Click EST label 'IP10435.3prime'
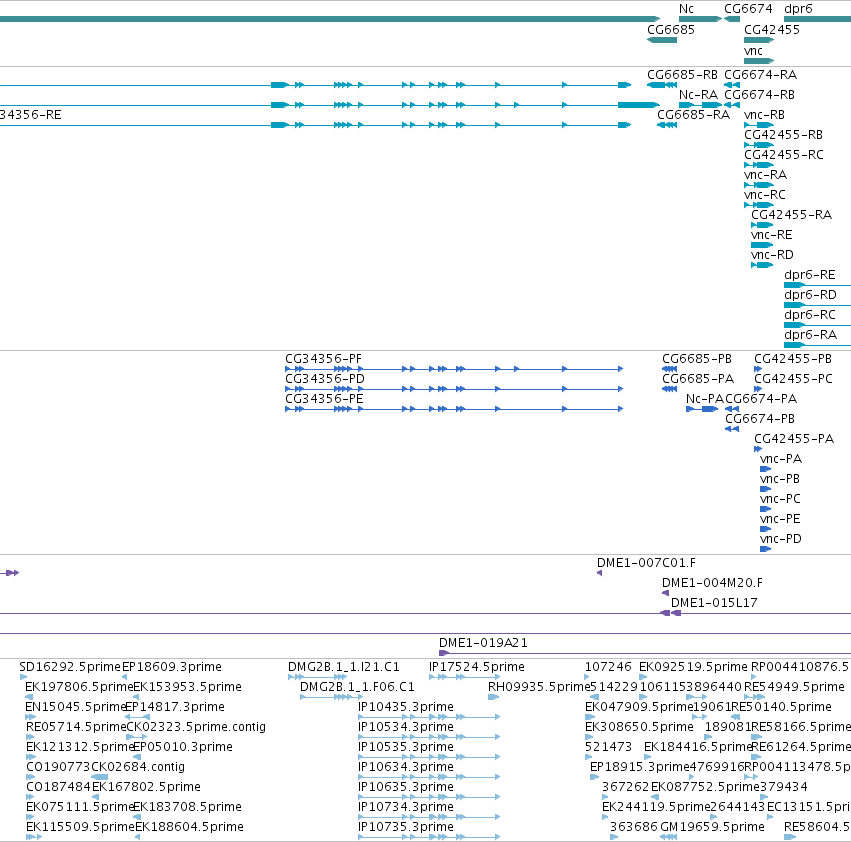The width and height of the screenshot is (851, 842). (x=406, y=707)
